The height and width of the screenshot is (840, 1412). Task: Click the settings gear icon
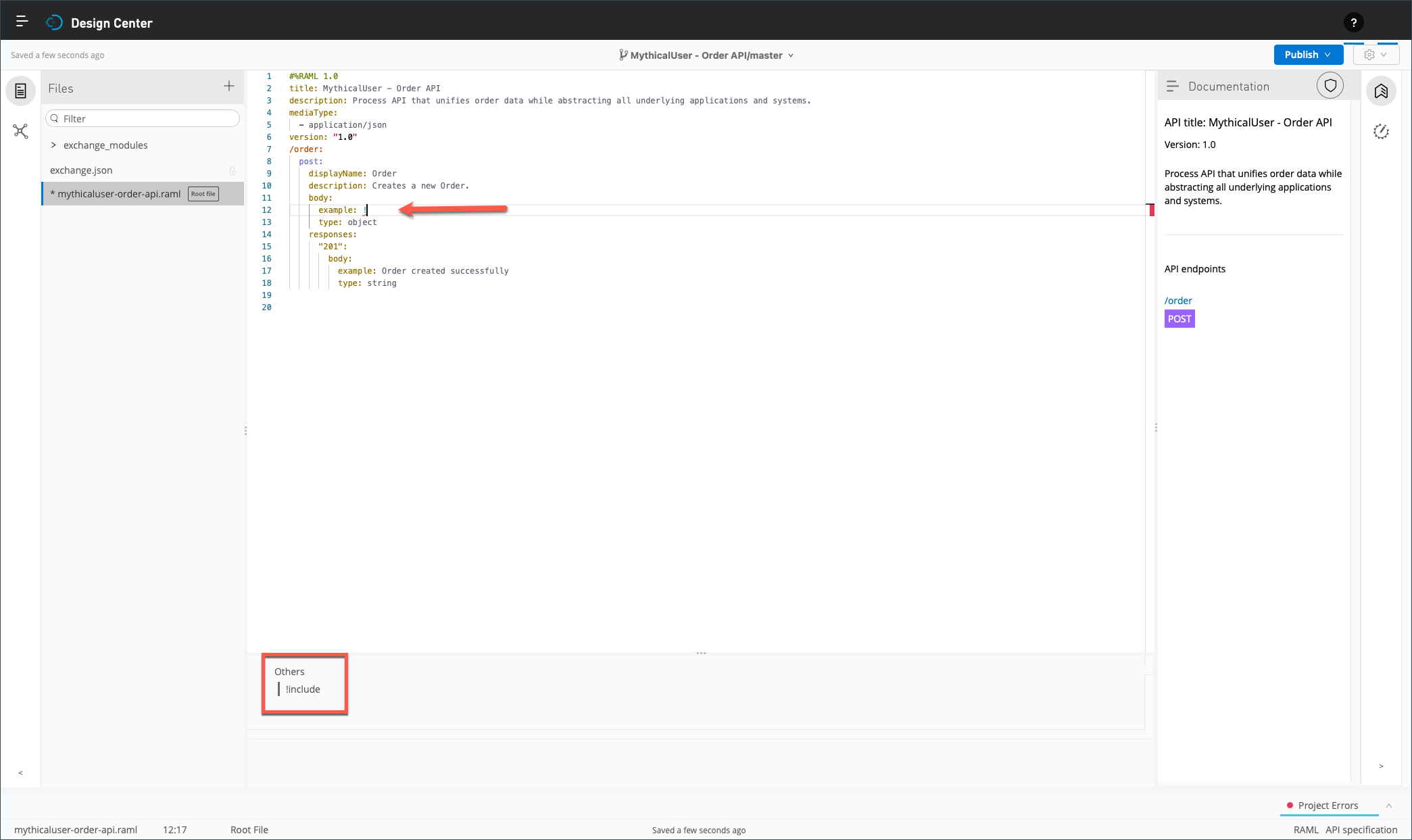tap(1369, 55)
